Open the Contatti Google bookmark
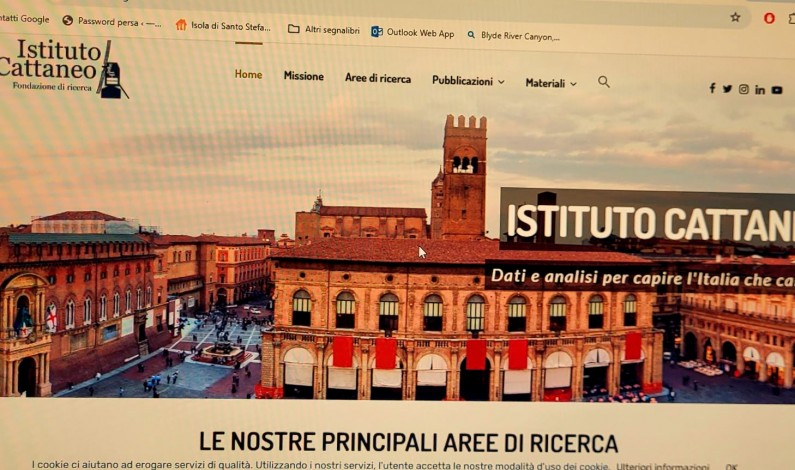 (x=24, y=19)
